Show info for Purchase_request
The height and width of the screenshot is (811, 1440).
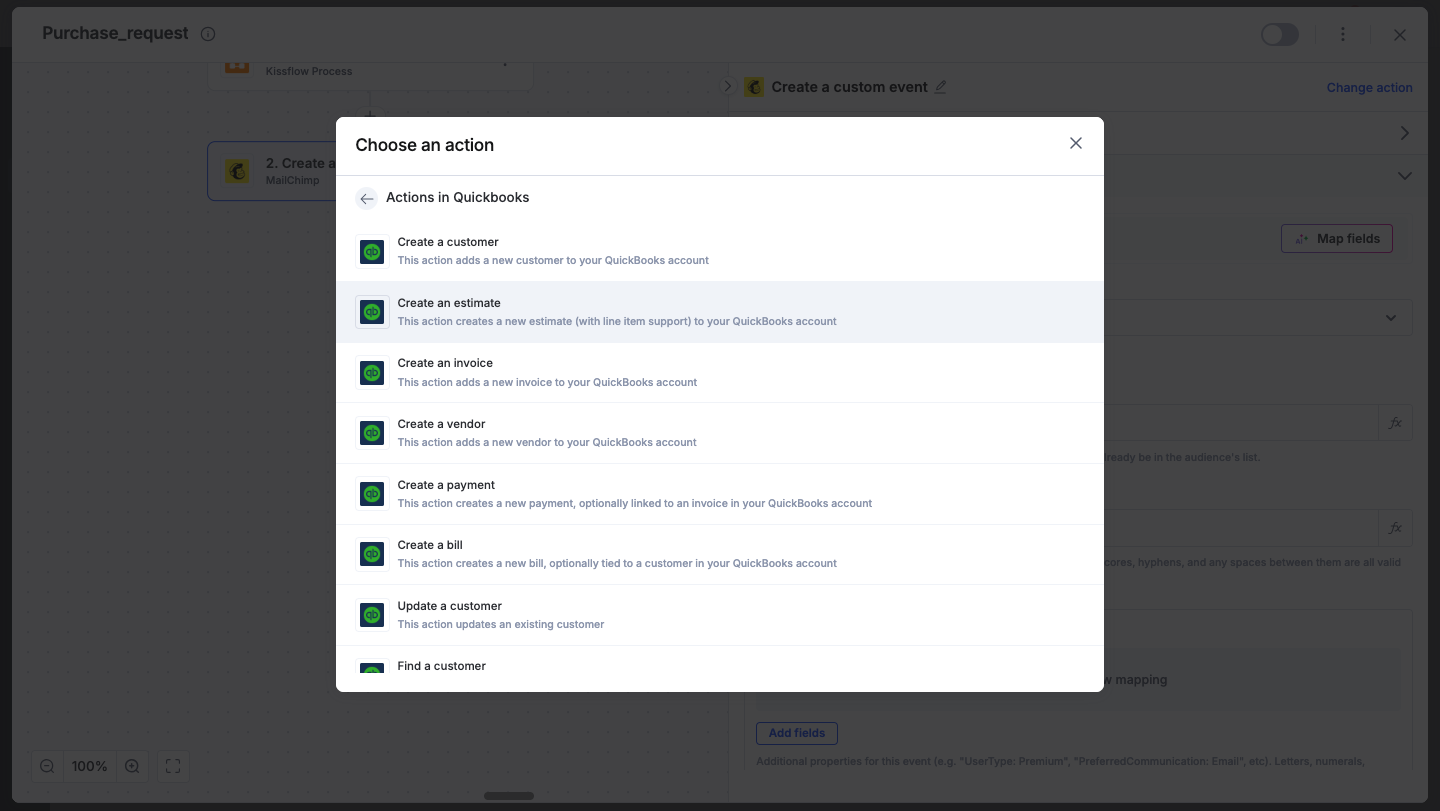click(x=208, y=34)
